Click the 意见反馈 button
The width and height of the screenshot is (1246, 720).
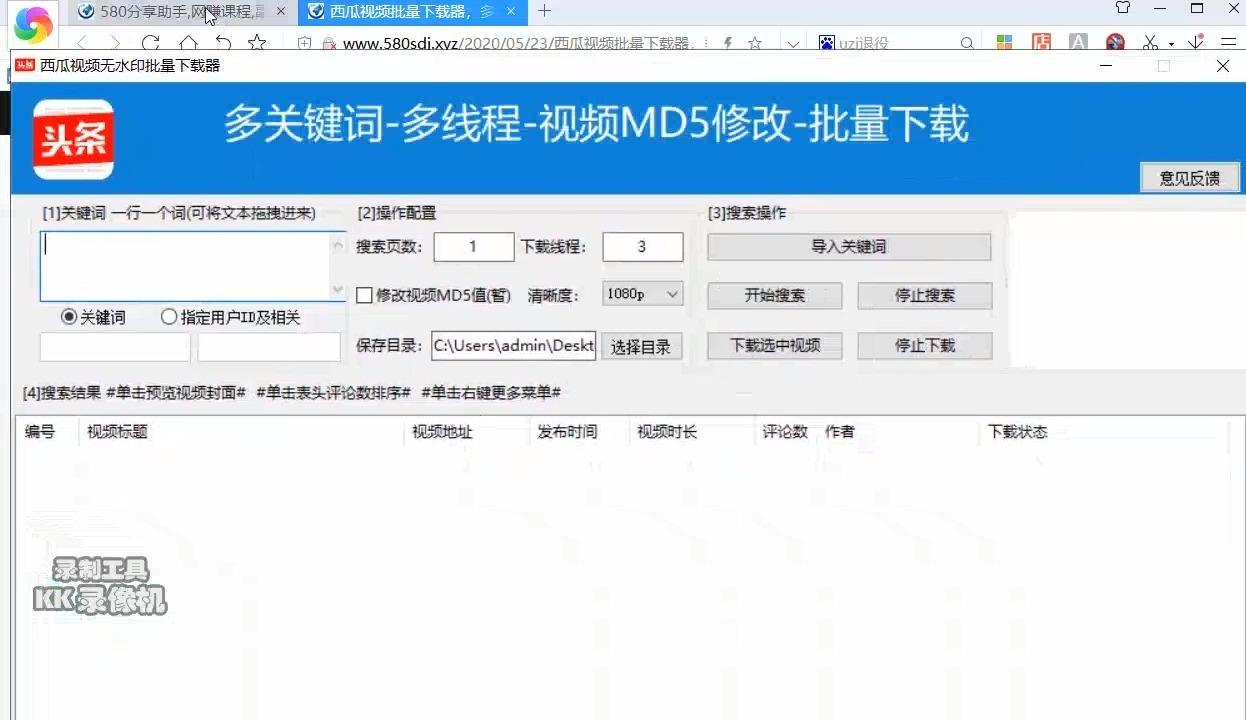click(x=1190, y=178)
